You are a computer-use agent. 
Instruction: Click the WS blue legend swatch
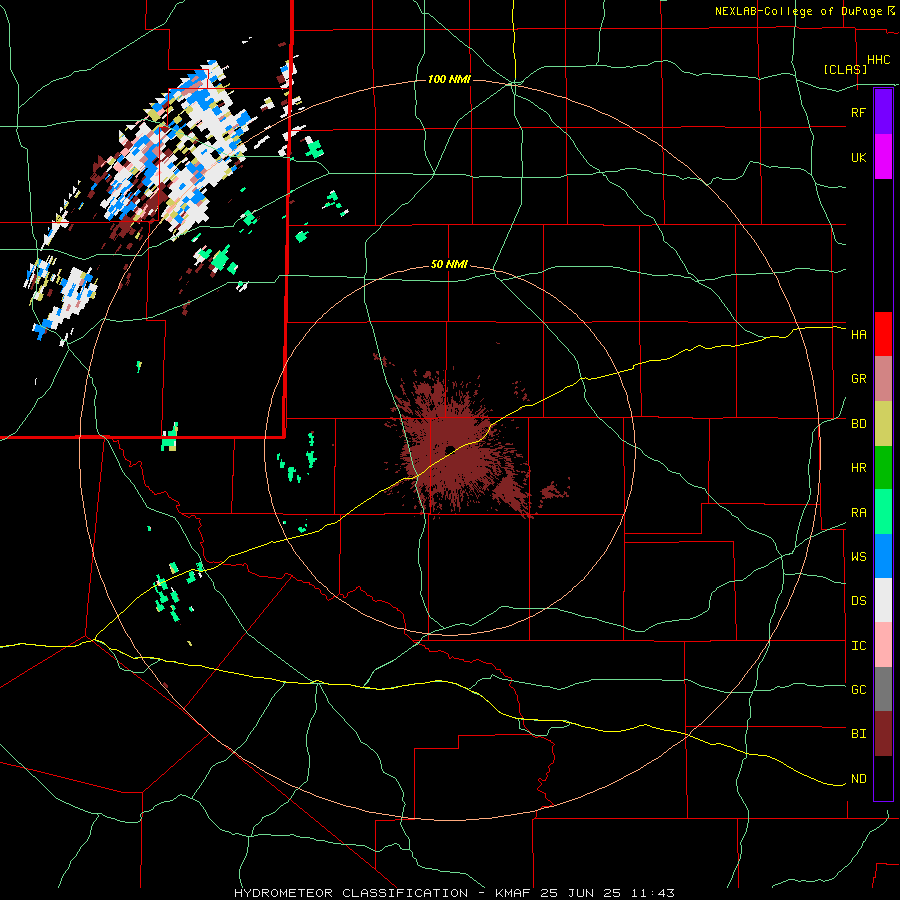(x=883, y=556)
